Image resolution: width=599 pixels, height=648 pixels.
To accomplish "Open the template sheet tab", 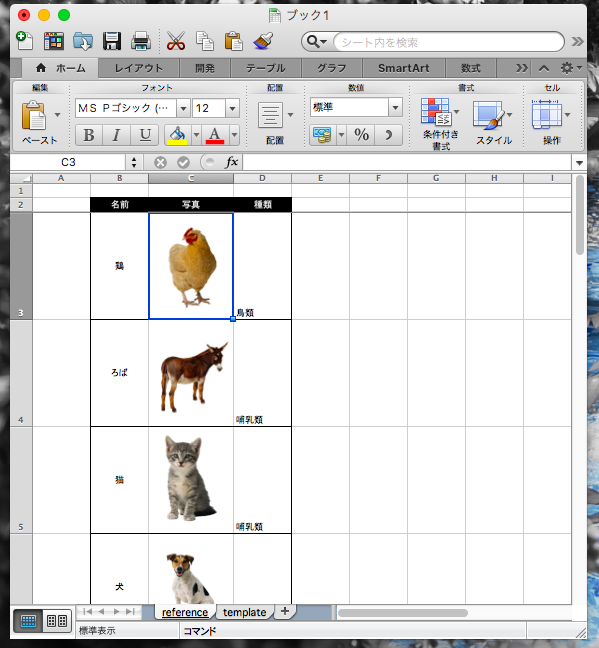I will pos(244,612).
